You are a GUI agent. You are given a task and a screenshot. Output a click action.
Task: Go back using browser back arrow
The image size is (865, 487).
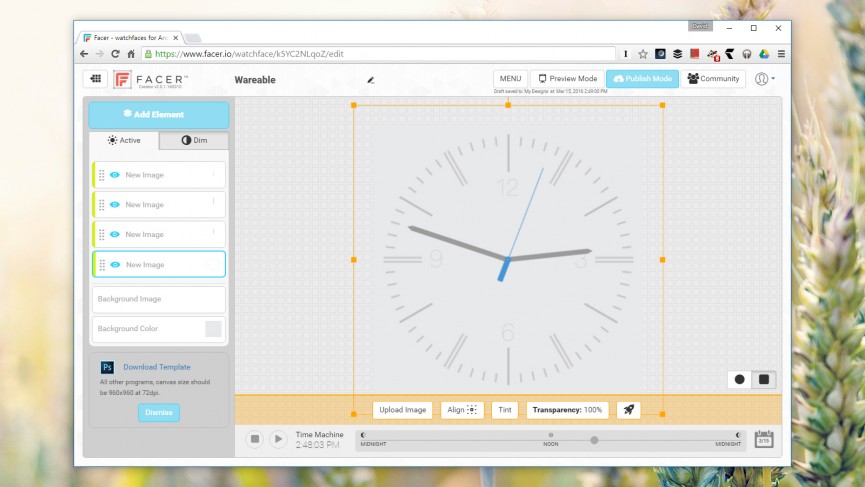click(84, 54)
